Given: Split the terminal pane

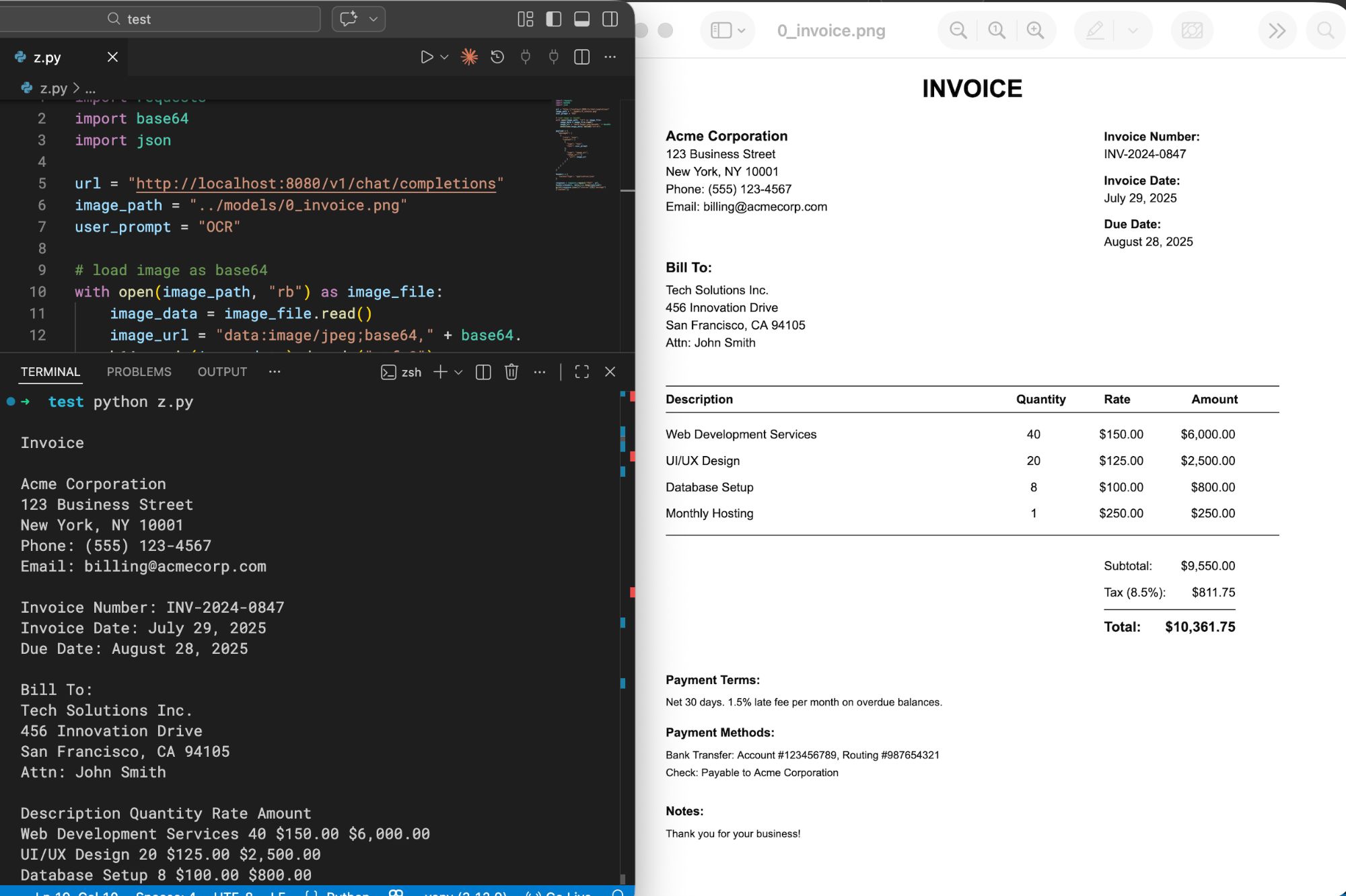Looking at the screenshot, I should [483, 371].
